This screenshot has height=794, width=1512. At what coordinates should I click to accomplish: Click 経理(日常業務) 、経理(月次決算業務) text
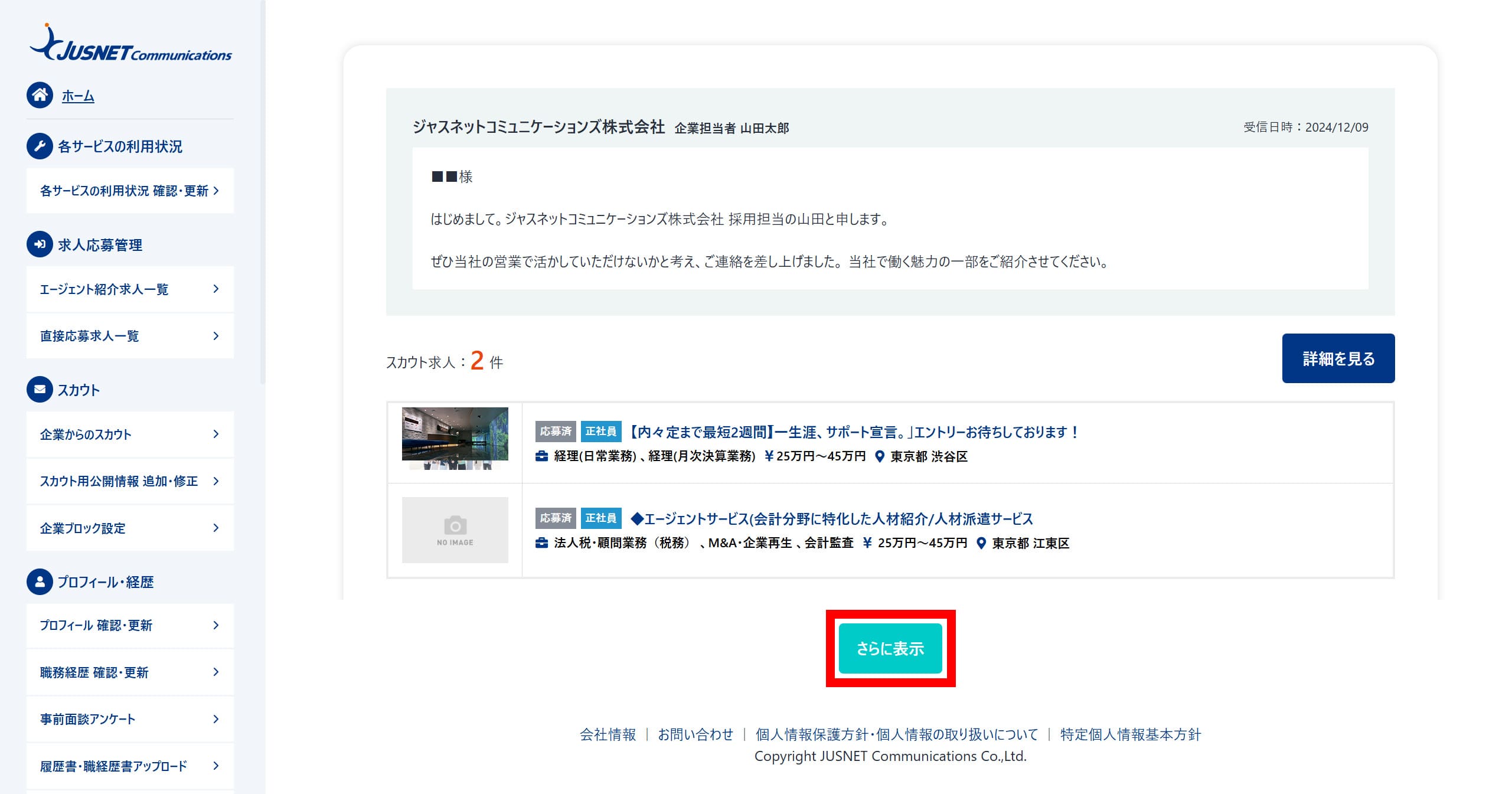tap(655, 456)
